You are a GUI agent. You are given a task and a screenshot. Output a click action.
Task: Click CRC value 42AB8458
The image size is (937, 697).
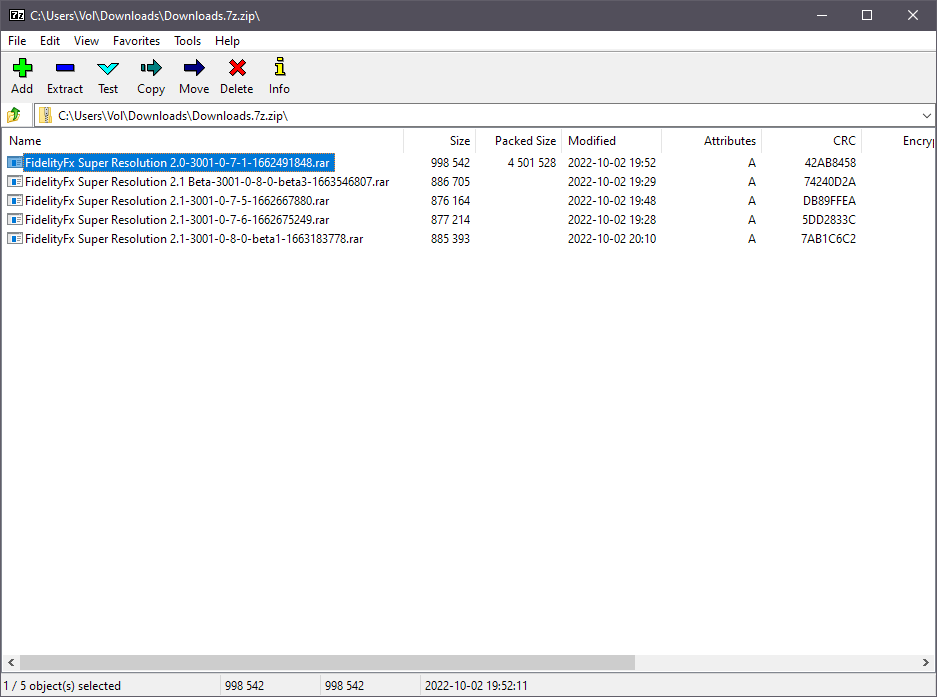[830, 163]
